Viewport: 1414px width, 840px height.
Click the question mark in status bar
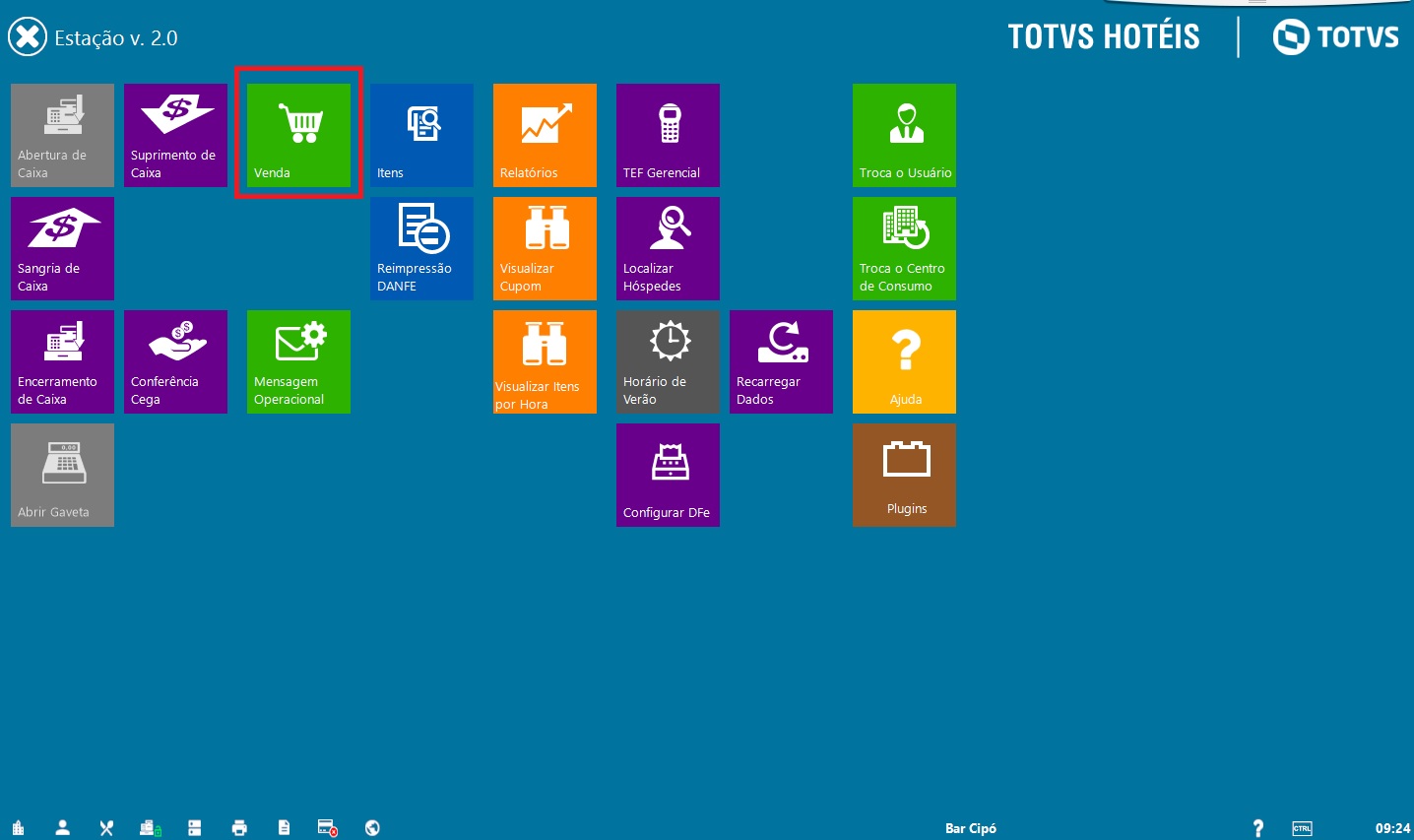point(1257,828)
